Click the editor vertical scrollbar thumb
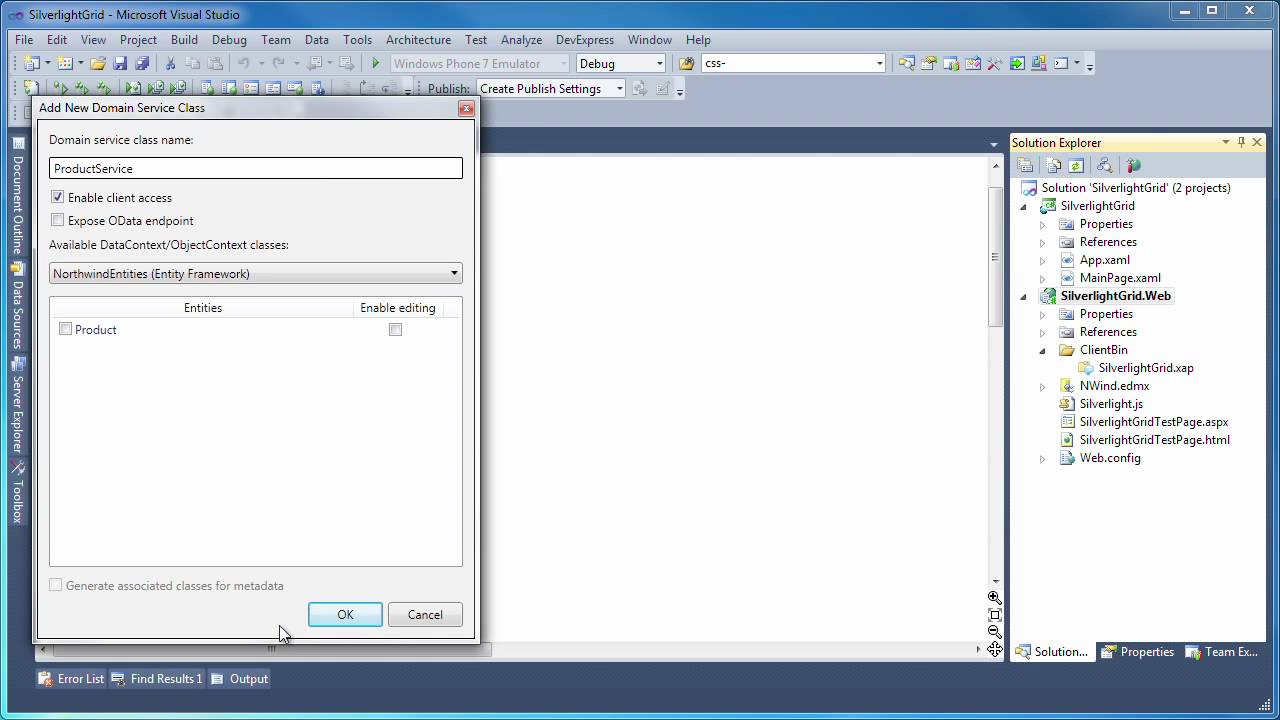This screenshot has height=720, width=1280. (x=994, y=256)
